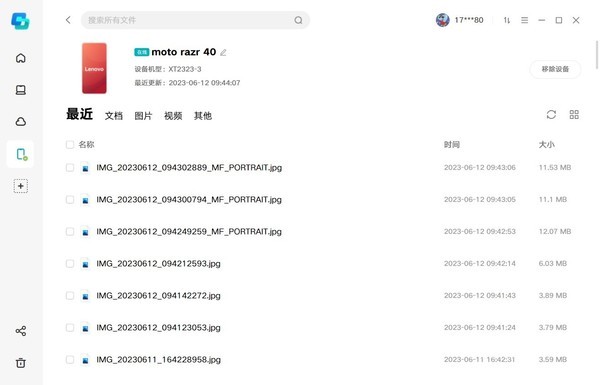Screen dimensions: 600x385
Task: Go back using the left arrow
Action: tap(68, 20)
